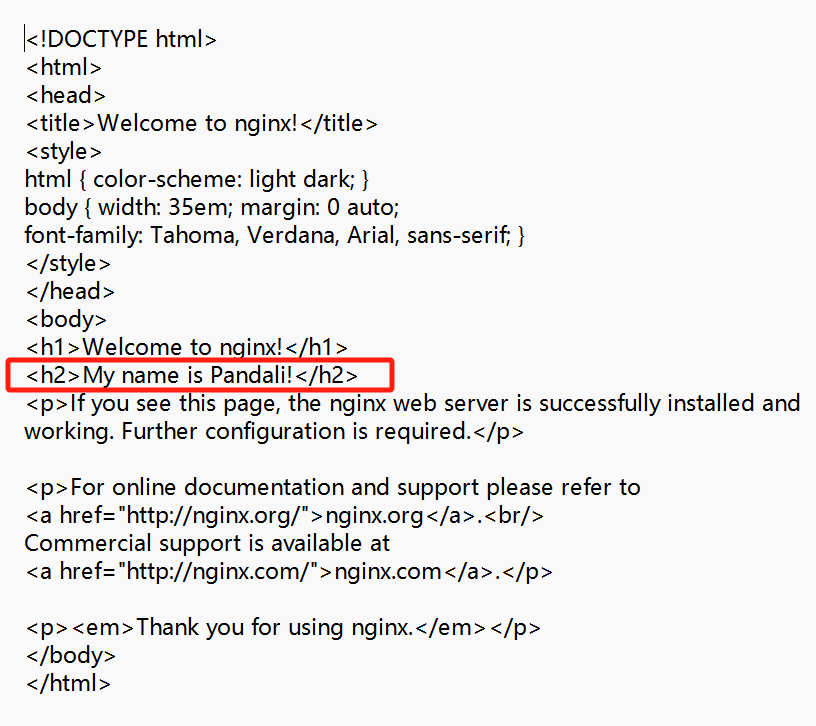Click the nginx.com href anchor line
Image resolution: width=816 pixels, height=726 pixels.
pyautogui.click(x=289, y=572)
